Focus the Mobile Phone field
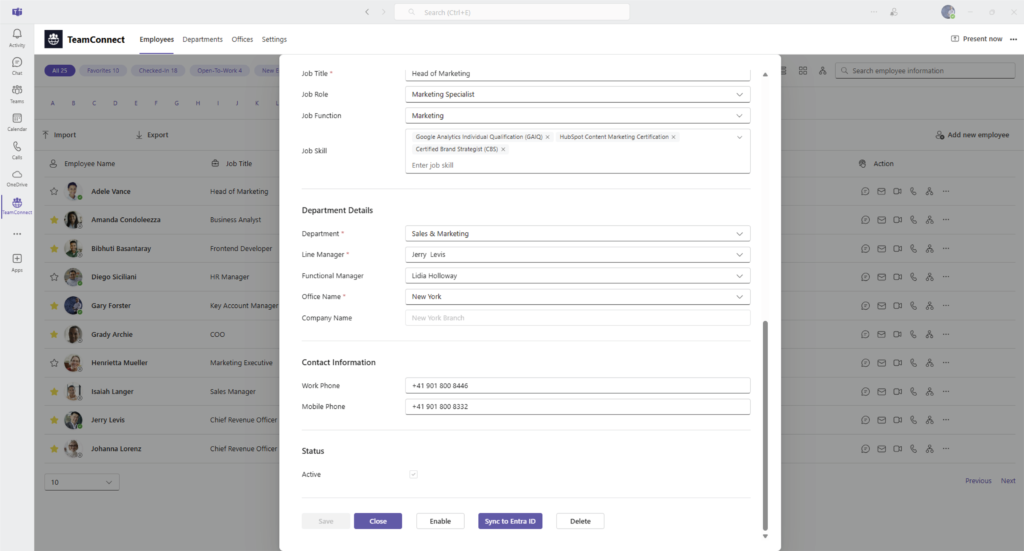The image size is (1024, 551). click(x=577, y=407)
